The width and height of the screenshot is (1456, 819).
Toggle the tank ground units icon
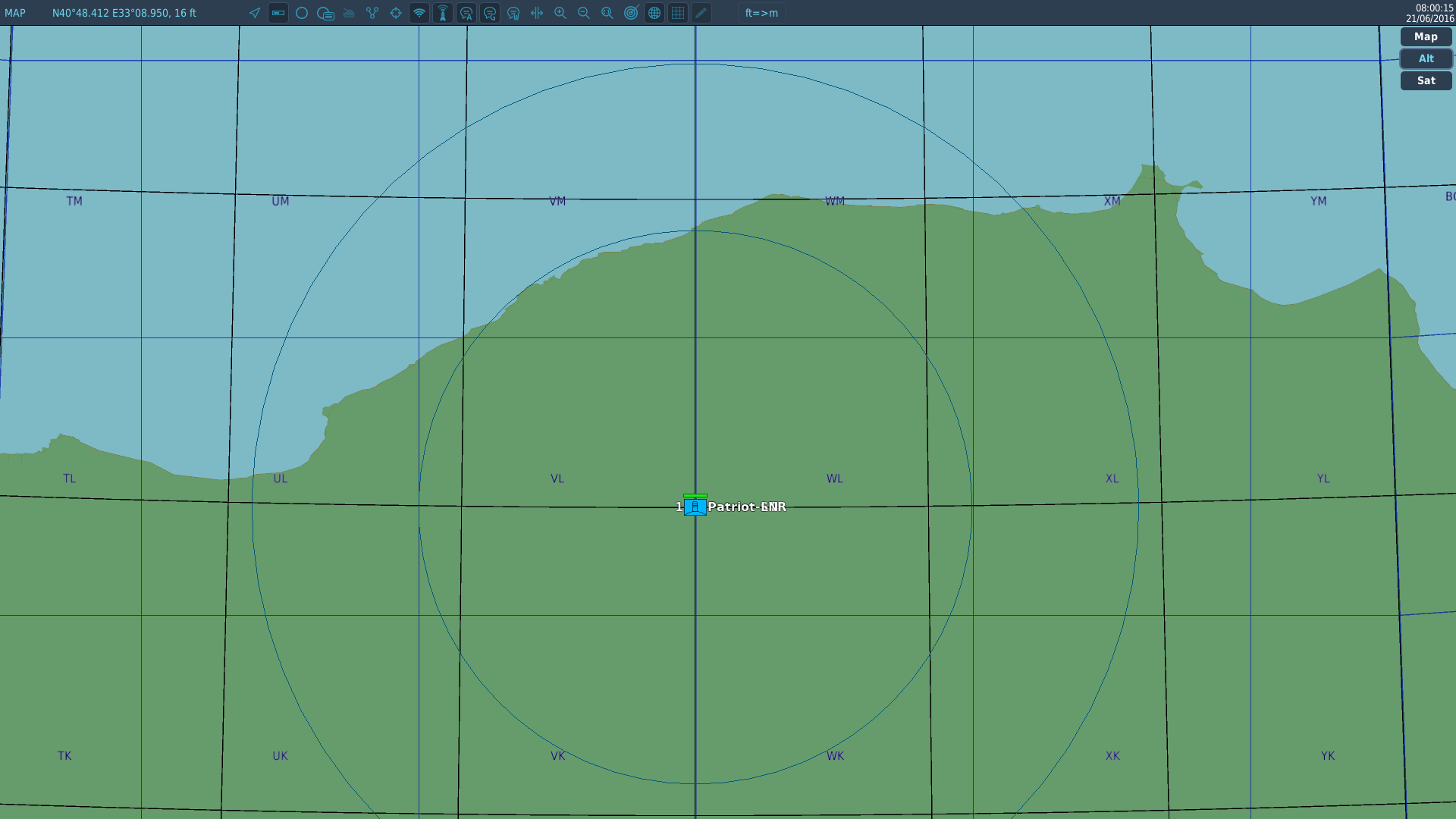(x=349, y=13)
